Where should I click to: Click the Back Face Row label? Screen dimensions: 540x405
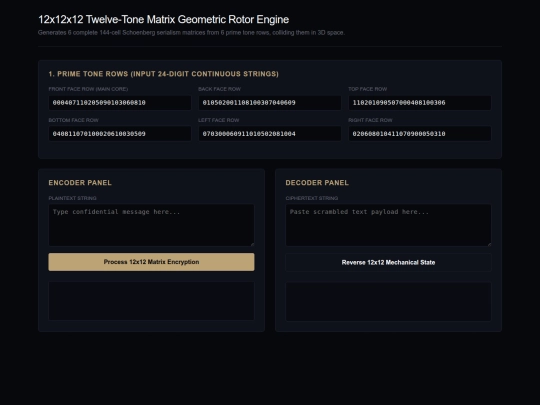(219, 89)
